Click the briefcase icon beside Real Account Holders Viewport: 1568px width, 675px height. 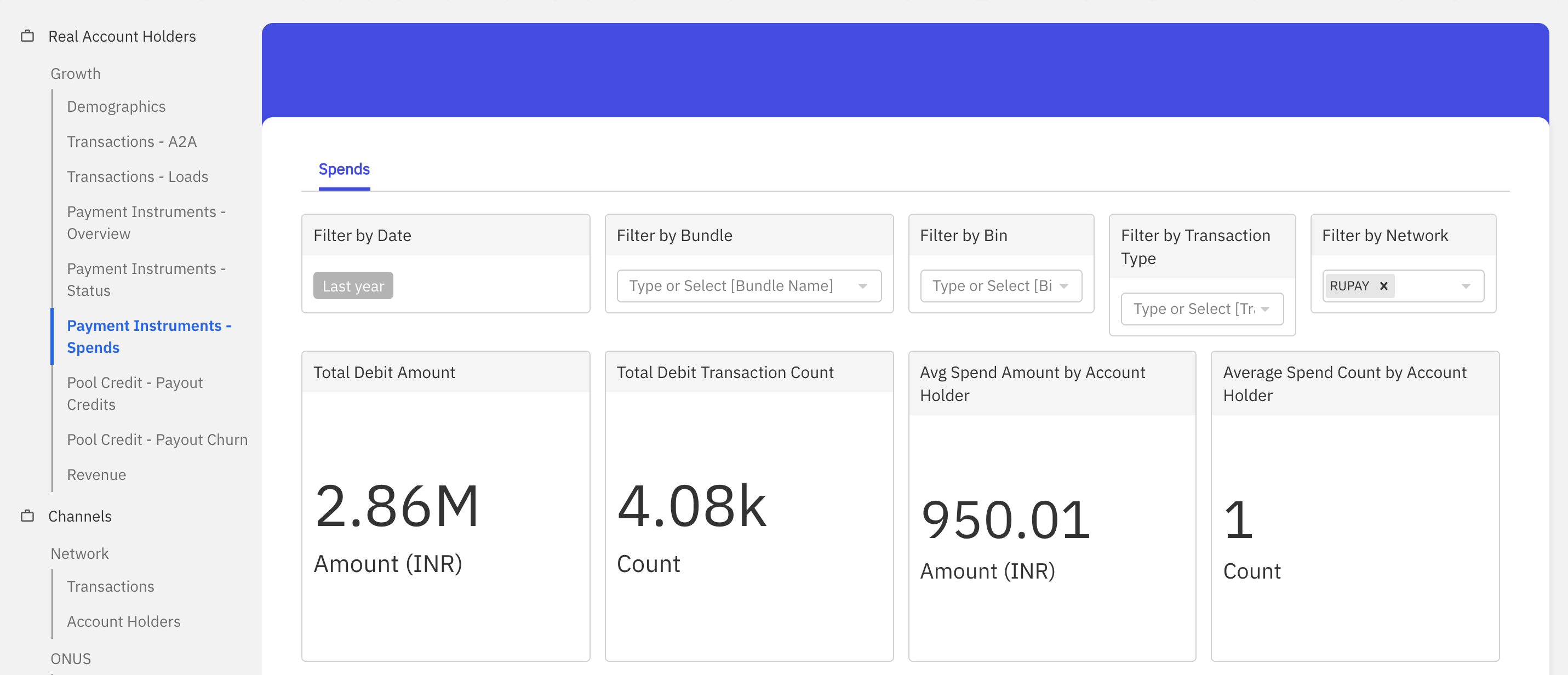[27, 37]
